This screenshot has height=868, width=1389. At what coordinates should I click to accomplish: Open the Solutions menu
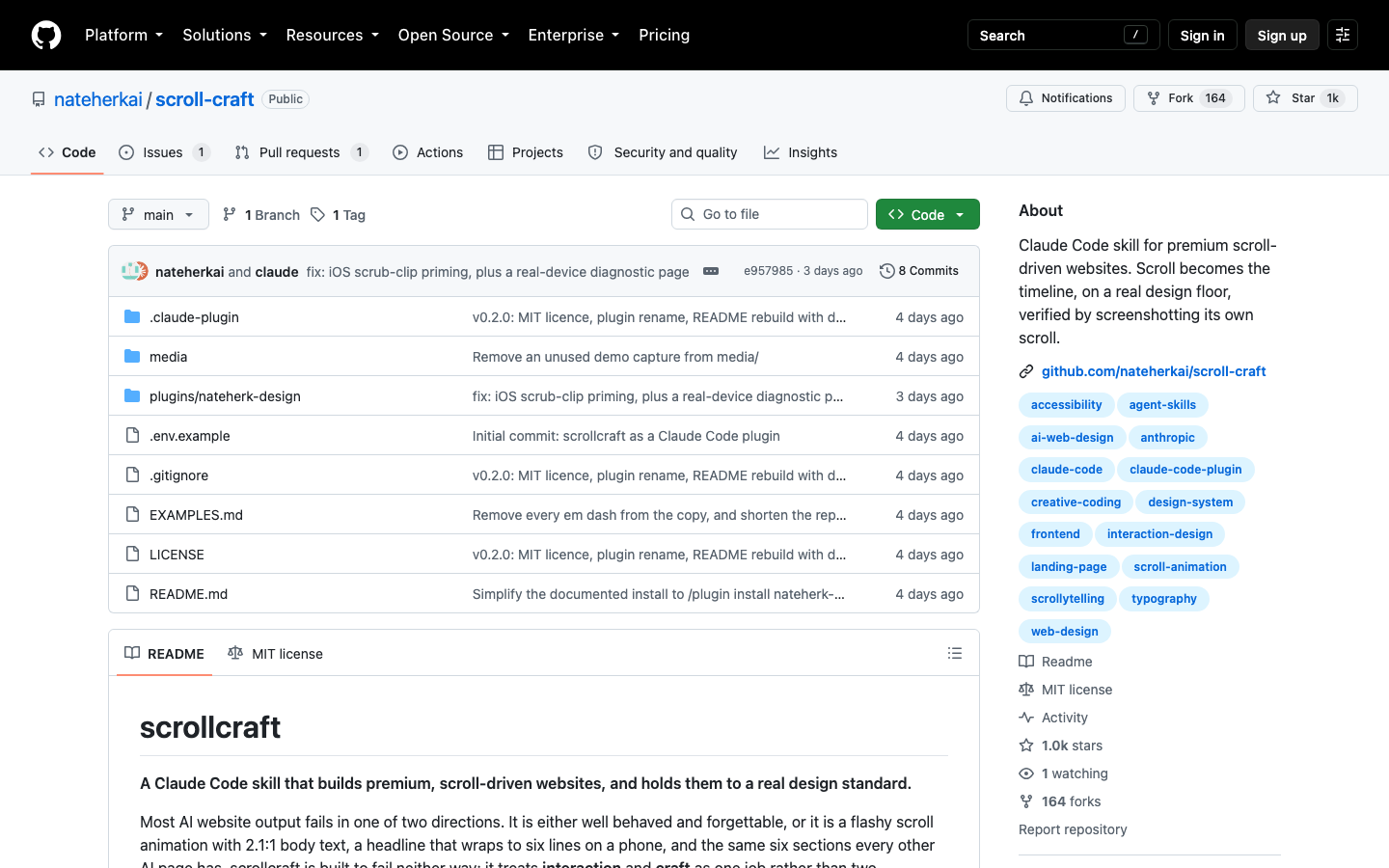click(225, 35)
